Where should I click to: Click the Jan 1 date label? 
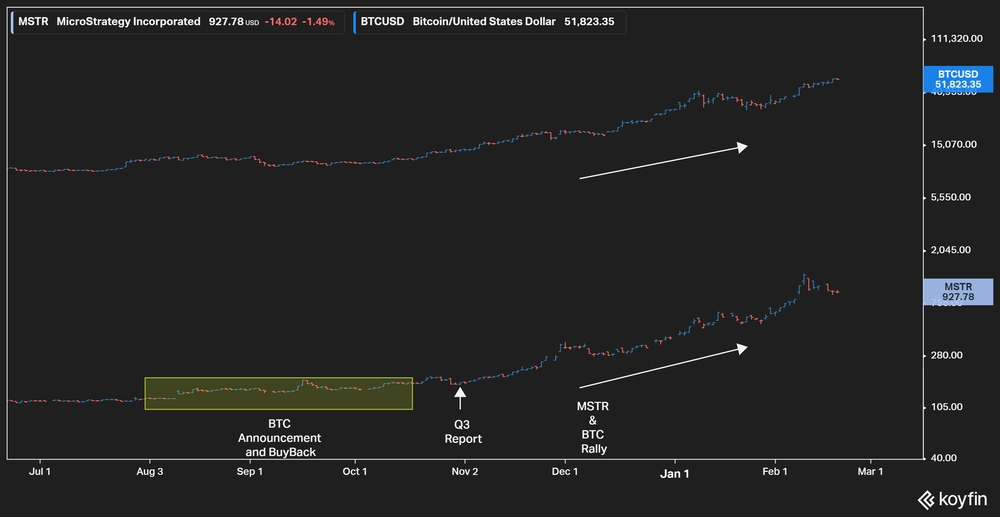point(675,474)
